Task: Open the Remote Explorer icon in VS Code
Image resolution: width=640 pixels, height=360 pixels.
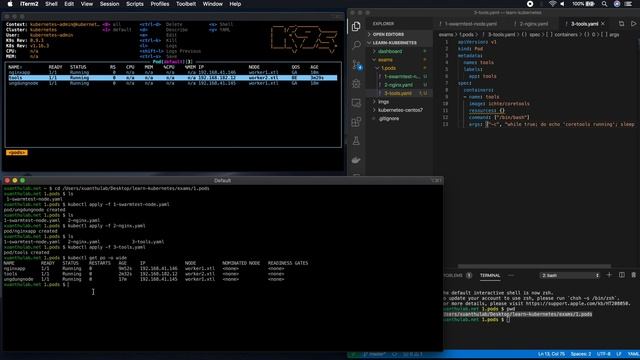Action: pos(356,103)
